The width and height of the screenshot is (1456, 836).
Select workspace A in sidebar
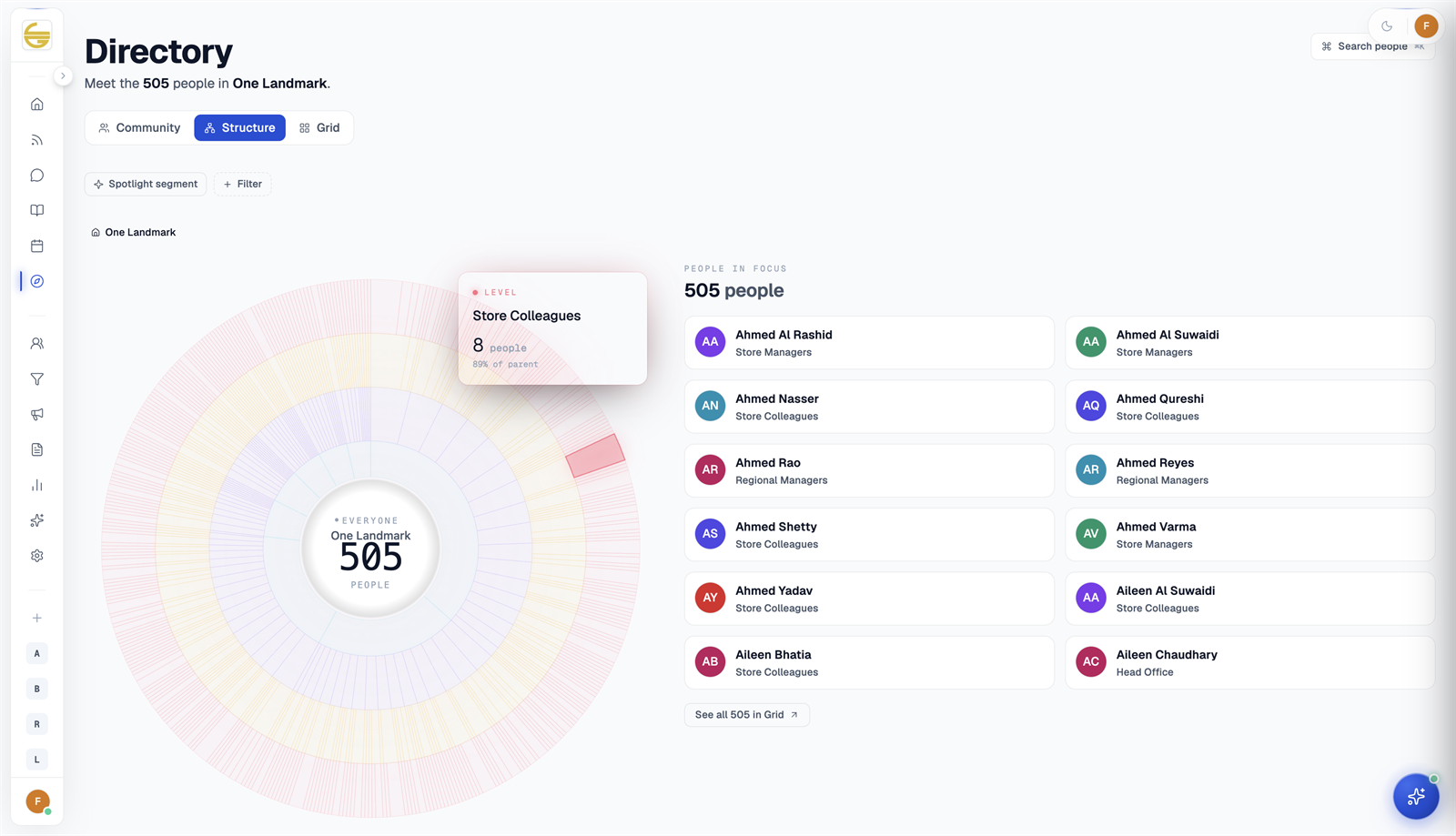click(x=37, y=653)
